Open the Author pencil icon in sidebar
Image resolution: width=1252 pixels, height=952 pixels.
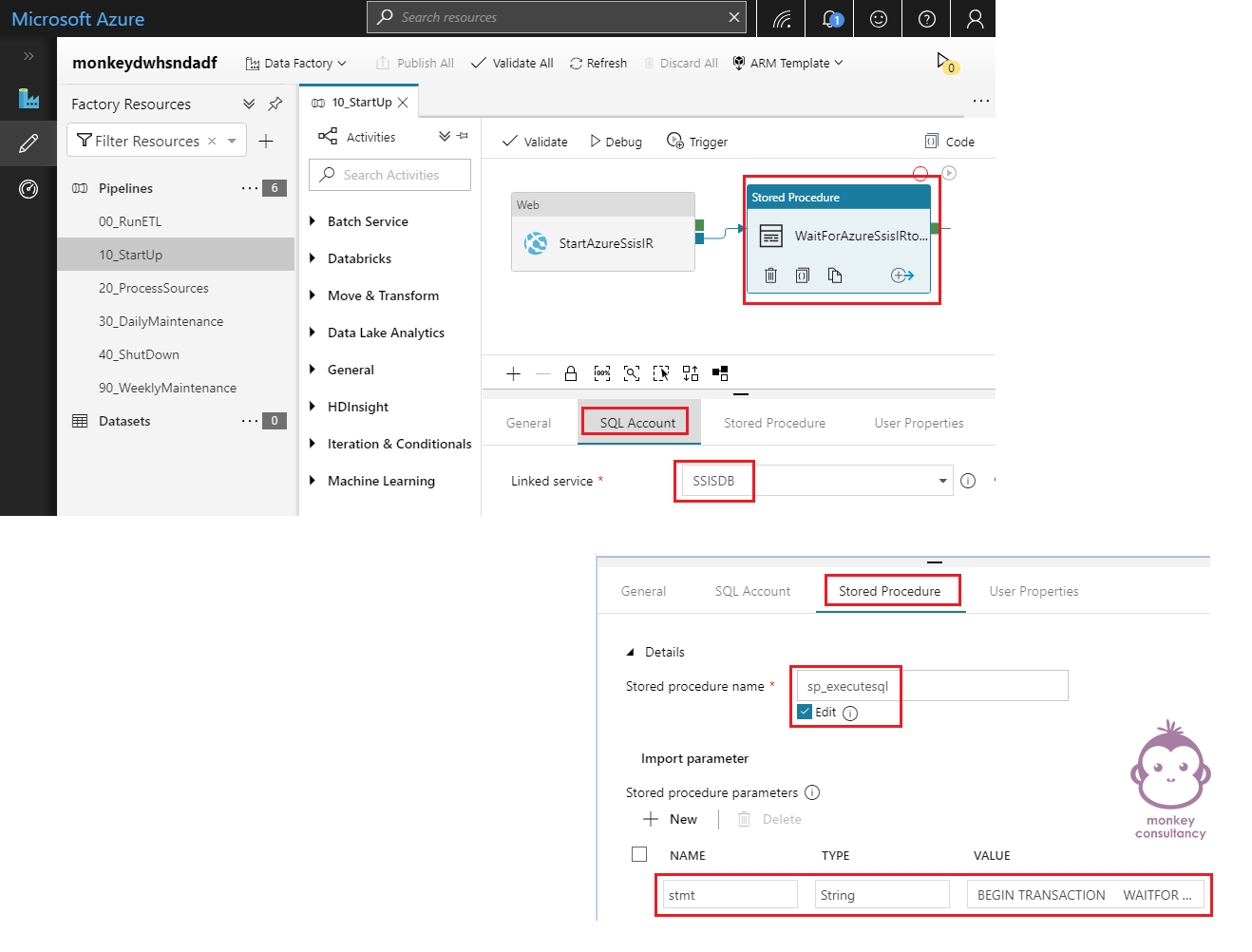(x=28, y=143)
